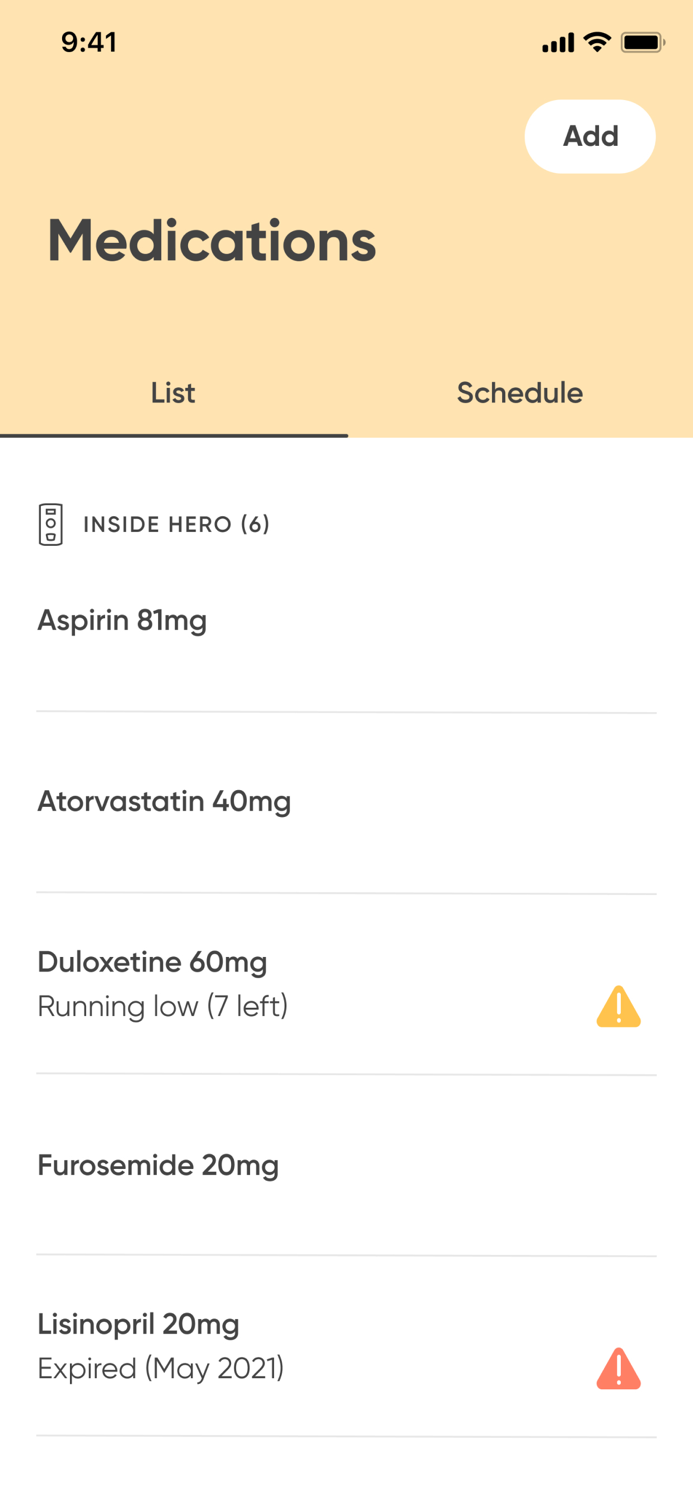Click the Wi-Fi icon in the status bar
The height and width of the screenshot is (1500, 693).
click(x=597, y=42)
